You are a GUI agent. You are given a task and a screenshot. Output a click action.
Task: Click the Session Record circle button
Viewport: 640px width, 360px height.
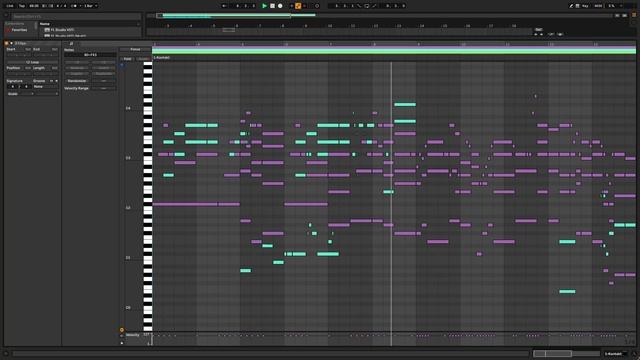tap(317, 6)
